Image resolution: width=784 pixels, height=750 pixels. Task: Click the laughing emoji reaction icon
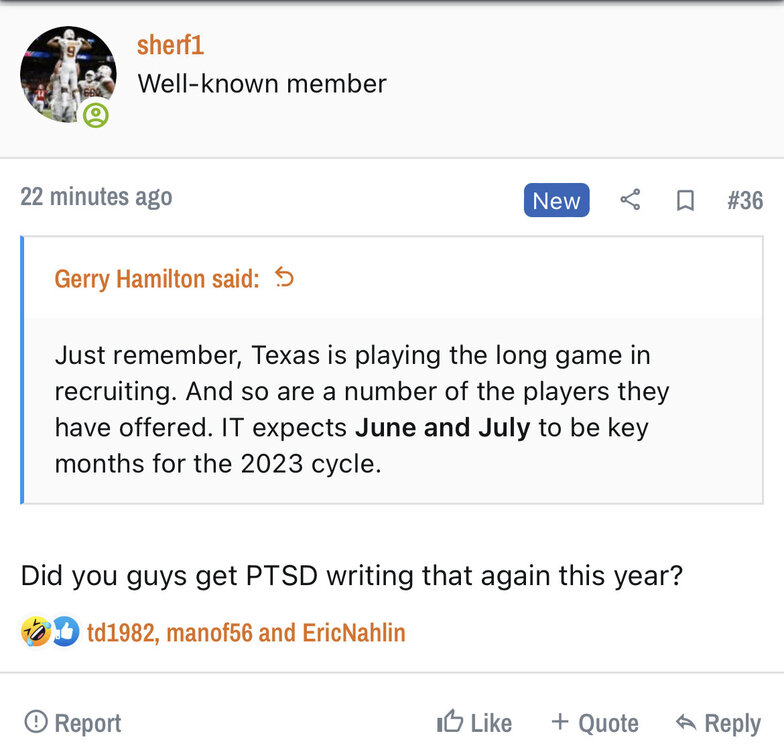point(35,631)
